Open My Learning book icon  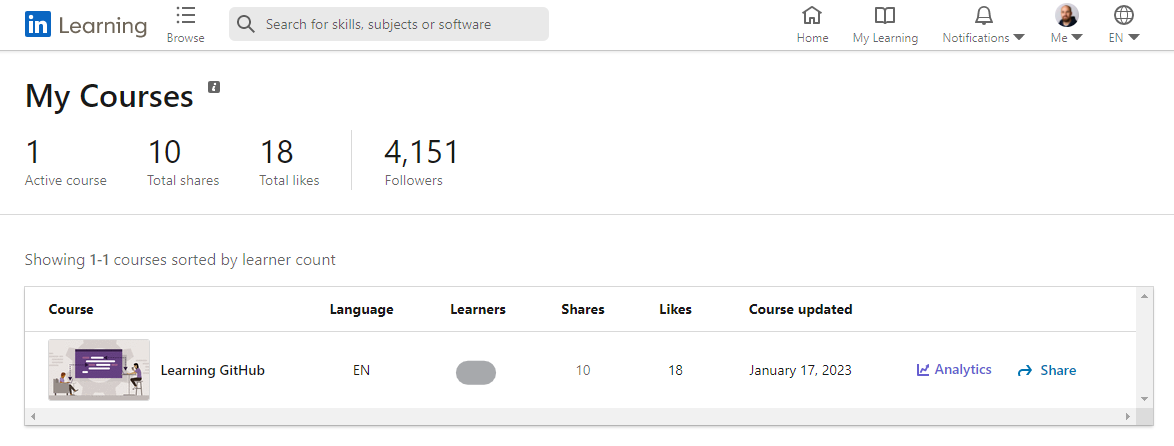tap(885, 15)
